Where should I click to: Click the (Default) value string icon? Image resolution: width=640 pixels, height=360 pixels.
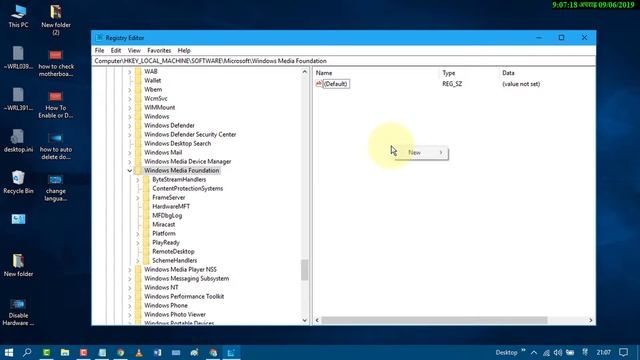[x=319, y=84]
